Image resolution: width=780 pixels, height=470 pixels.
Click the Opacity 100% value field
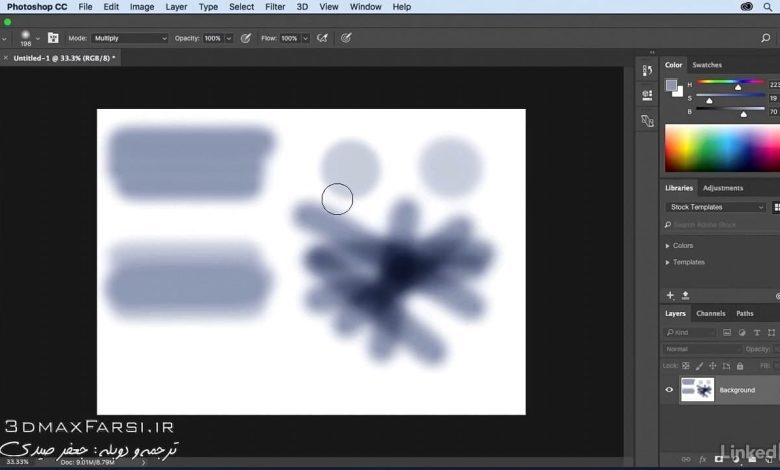213,38
